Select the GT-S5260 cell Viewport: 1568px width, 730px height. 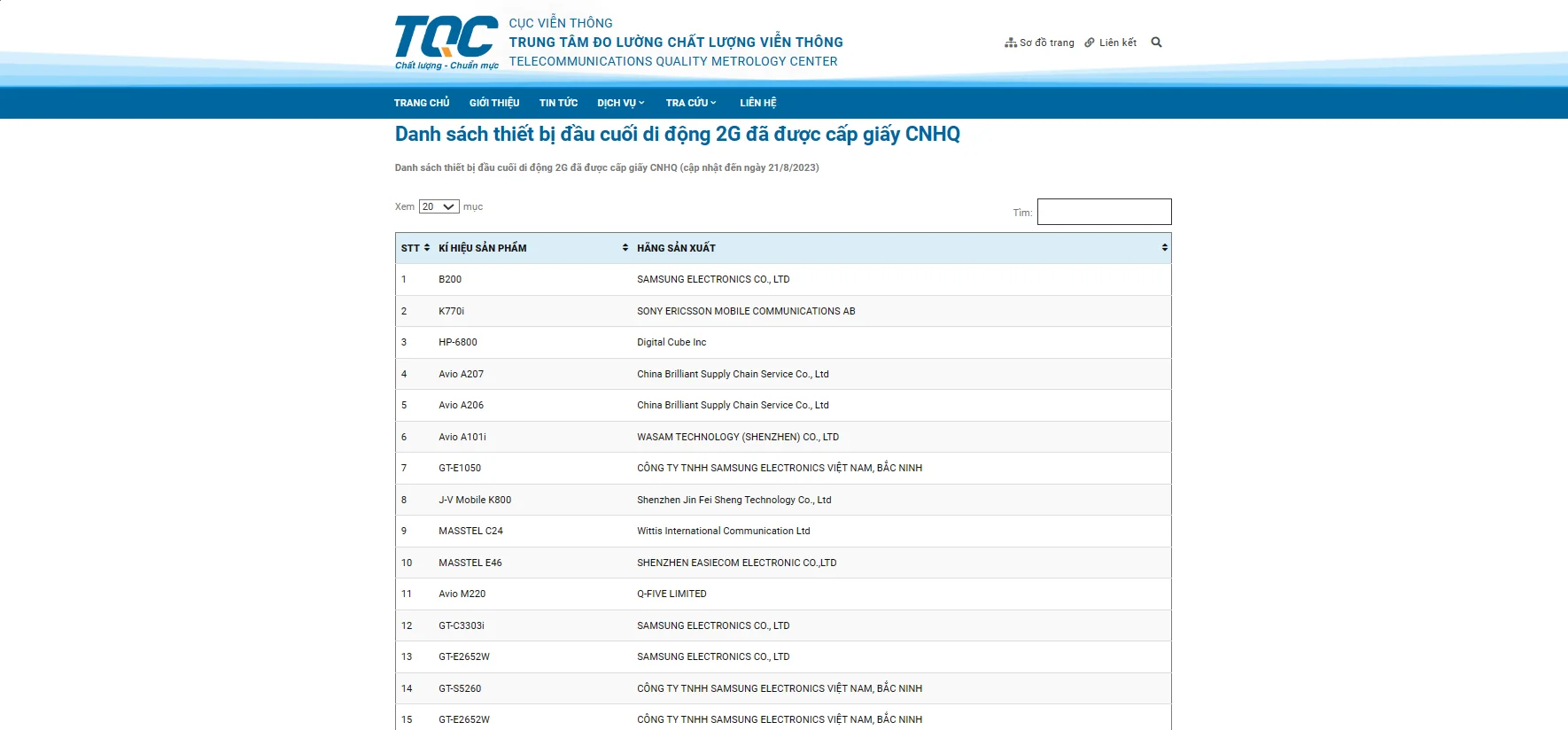coord(460,688)
